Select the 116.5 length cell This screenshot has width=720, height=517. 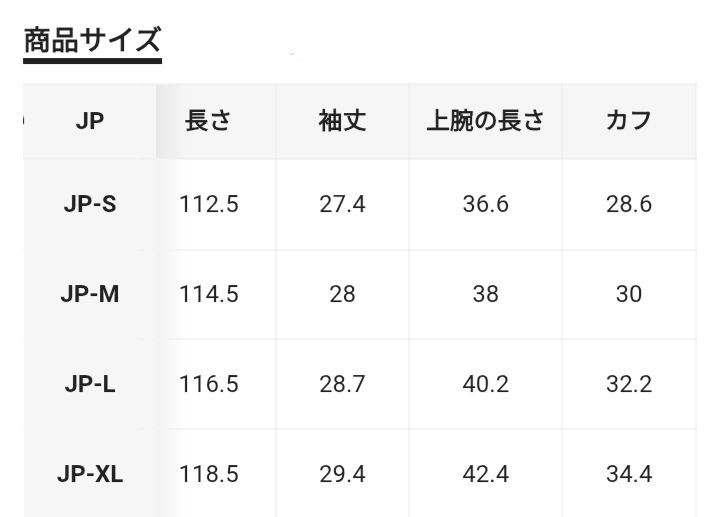point(209,384)
